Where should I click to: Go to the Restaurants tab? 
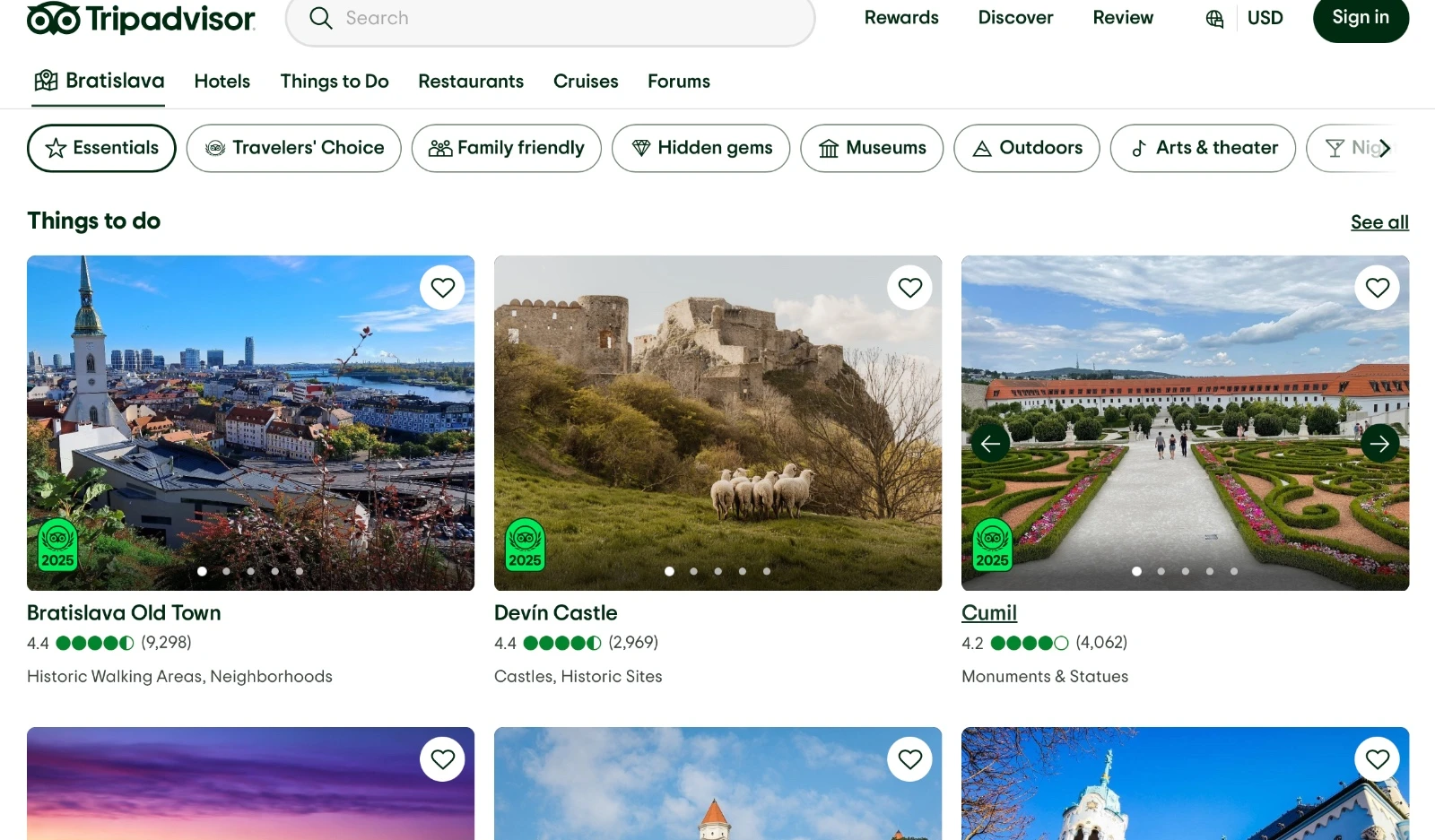pos(470,82)
